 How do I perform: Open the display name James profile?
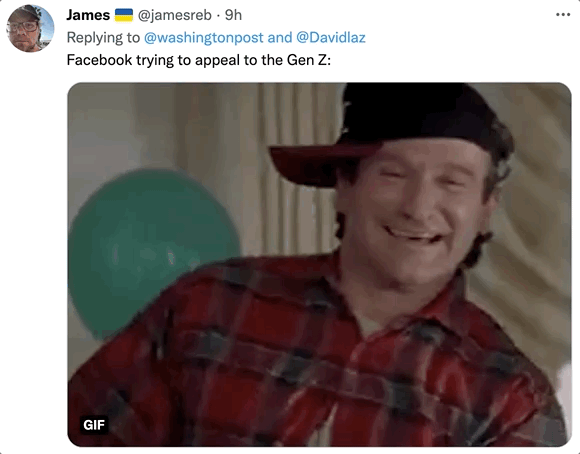(88, 15)
